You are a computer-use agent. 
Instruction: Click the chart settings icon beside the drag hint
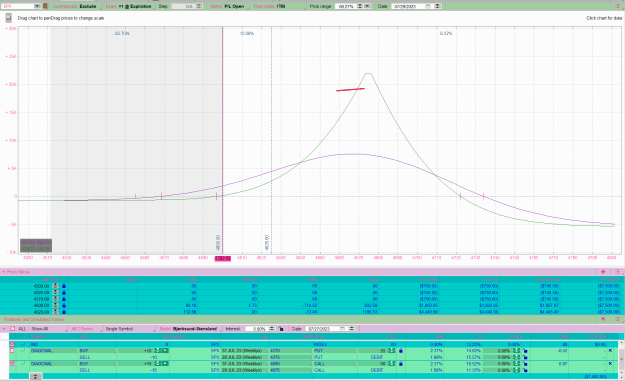click(x=8, y=18)
